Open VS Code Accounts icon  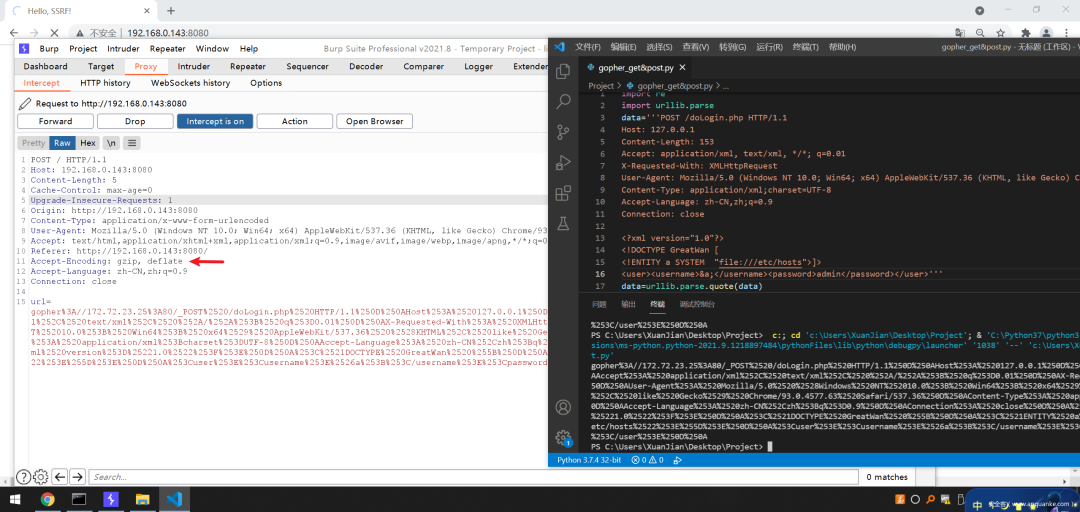point(563,407)
